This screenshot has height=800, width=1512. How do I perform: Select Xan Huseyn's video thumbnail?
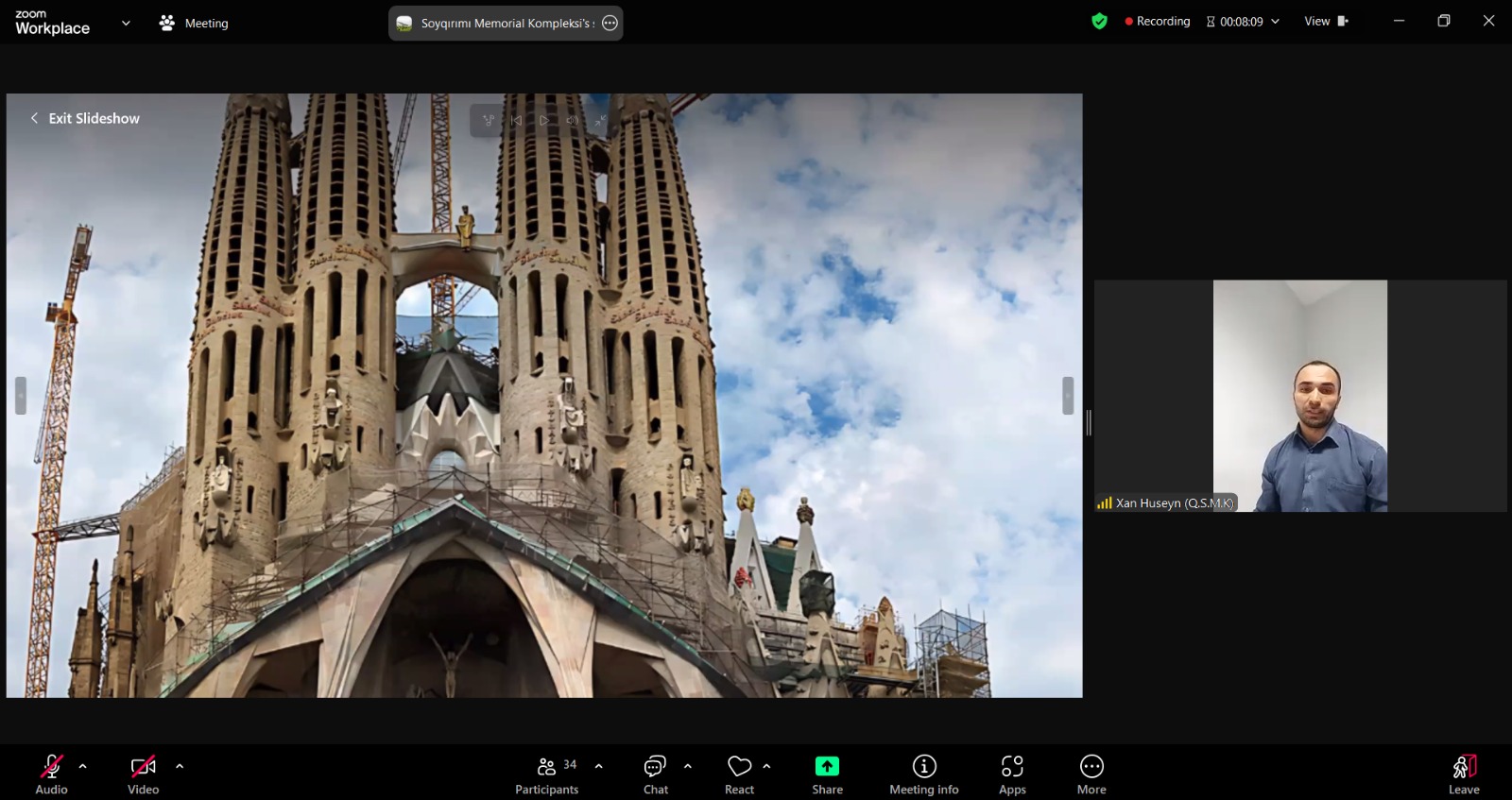pyautogui.click(x=1300, y=396)
